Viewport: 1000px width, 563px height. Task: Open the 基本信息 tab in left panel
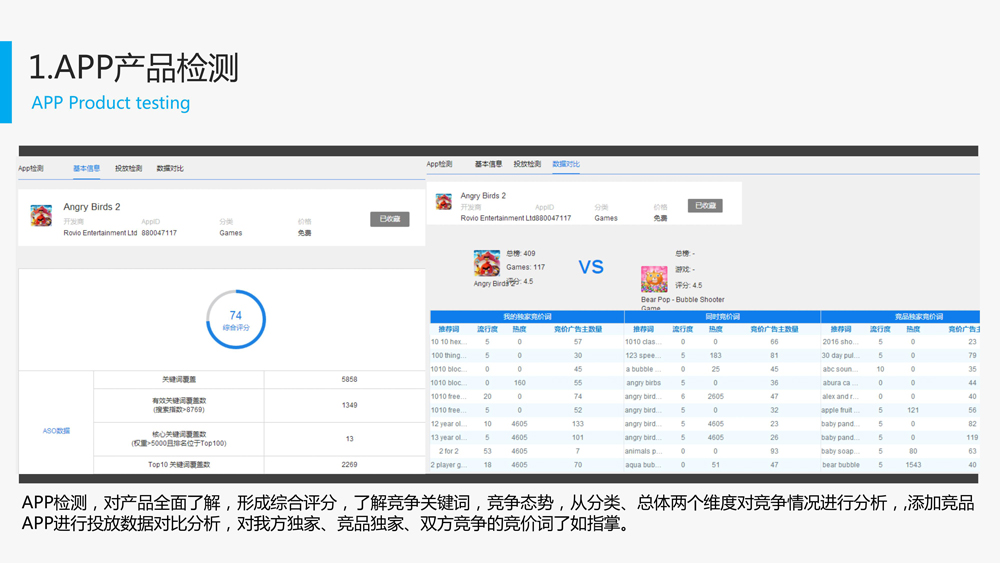[x=86, y=169]
